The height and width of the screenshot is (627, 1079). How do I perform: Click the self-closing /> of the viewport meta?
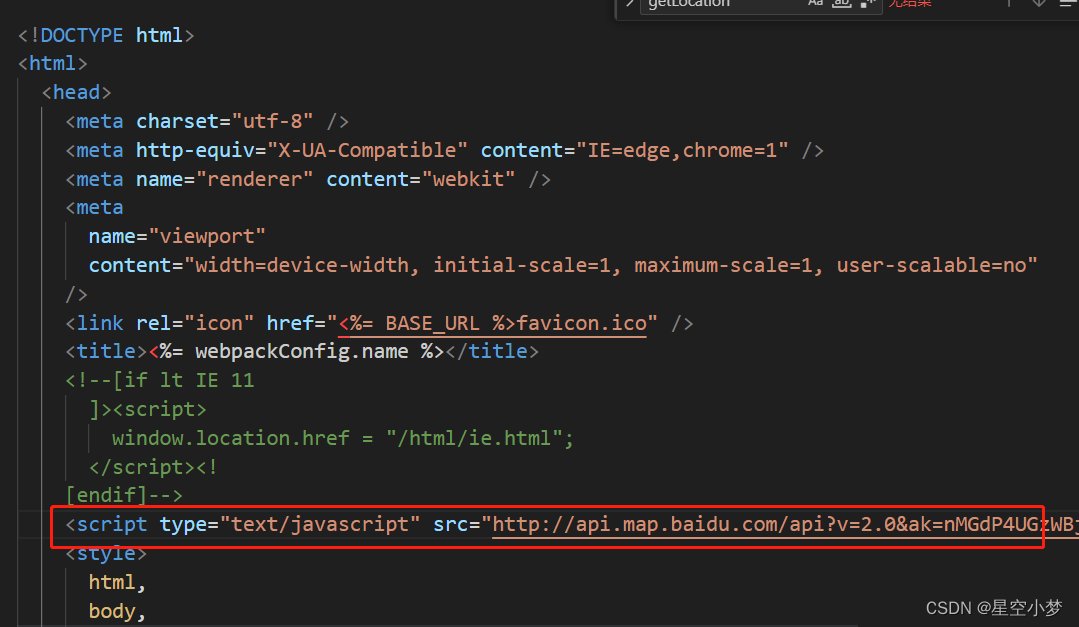(x=76, y=294)
